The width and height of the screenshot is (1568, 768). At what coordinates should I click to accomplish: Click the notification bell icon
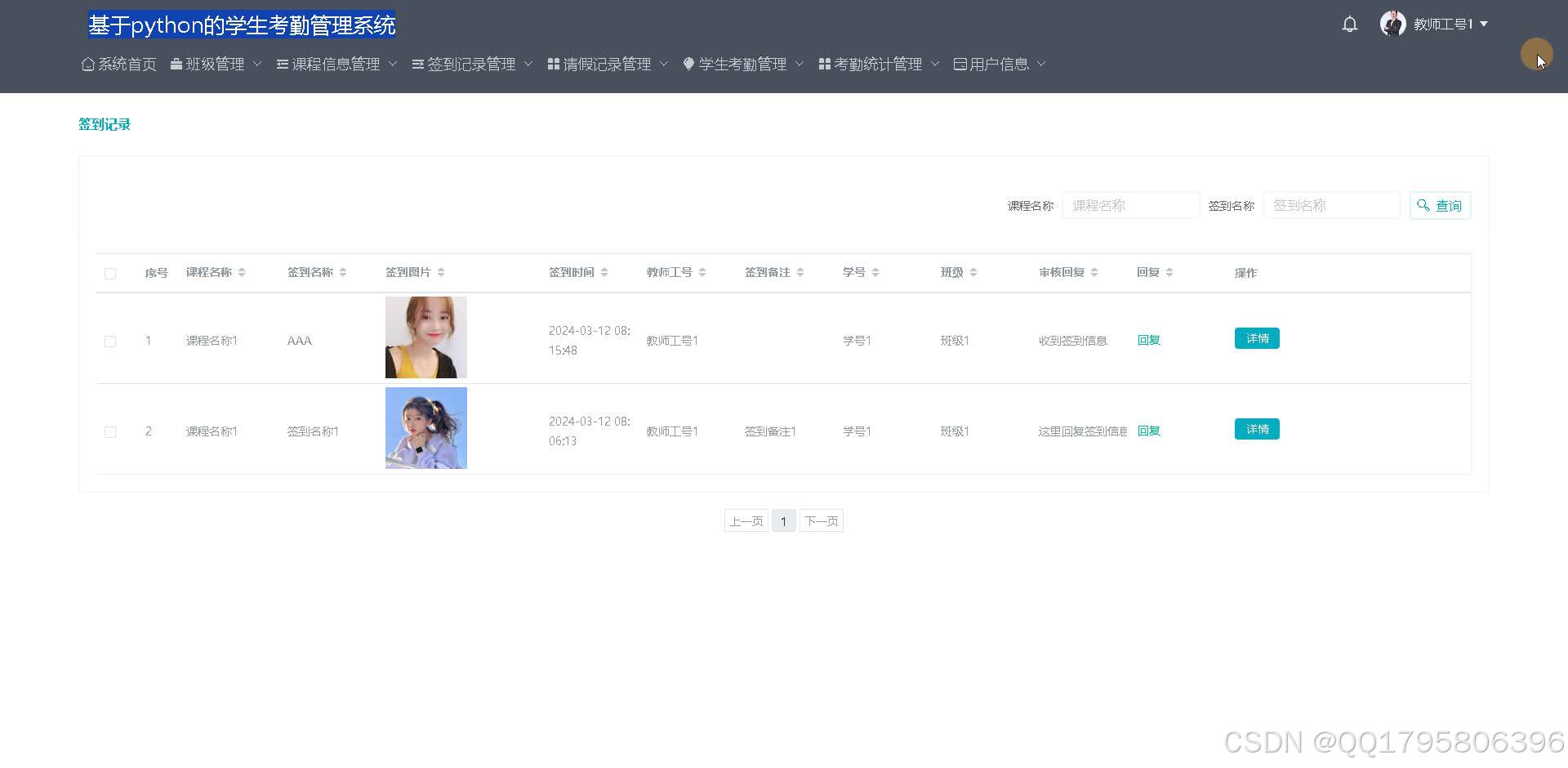tap(1350, 25)
